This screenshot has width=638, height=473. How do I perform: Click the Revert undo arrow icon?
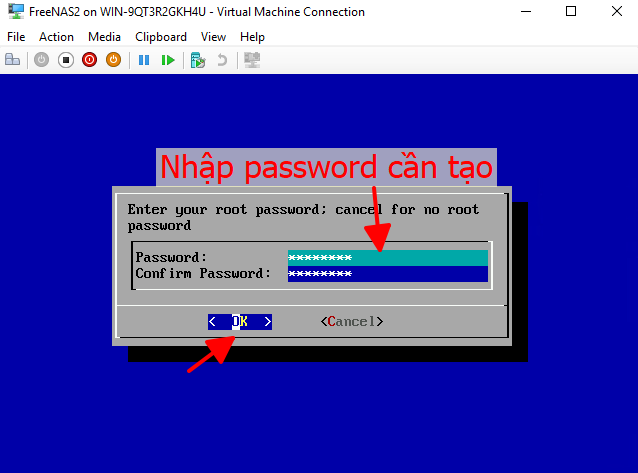(222, 60)
